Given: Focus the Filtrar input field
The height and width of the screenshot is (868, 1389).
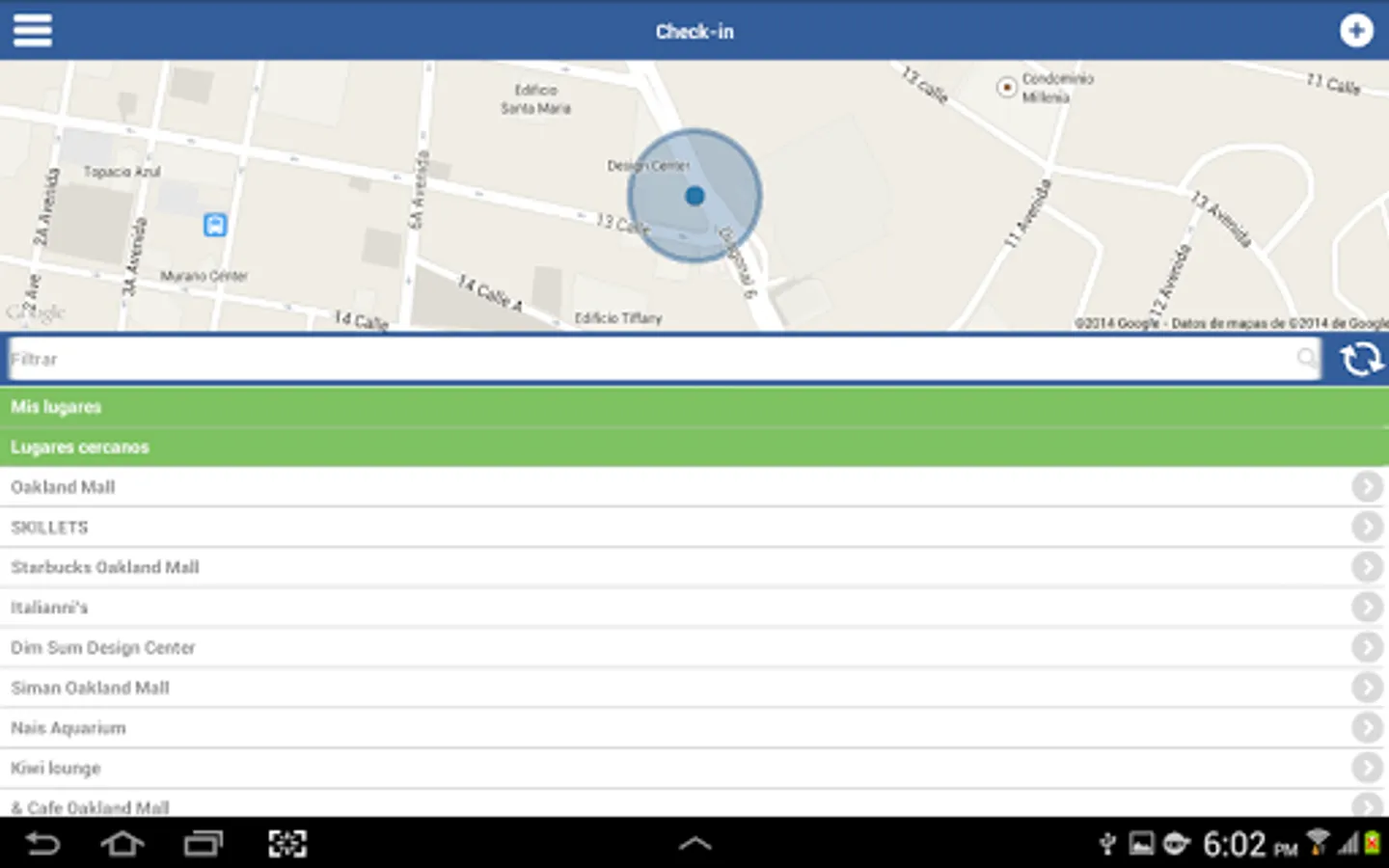Looking at the screenshot, I should tap(664, 359).
